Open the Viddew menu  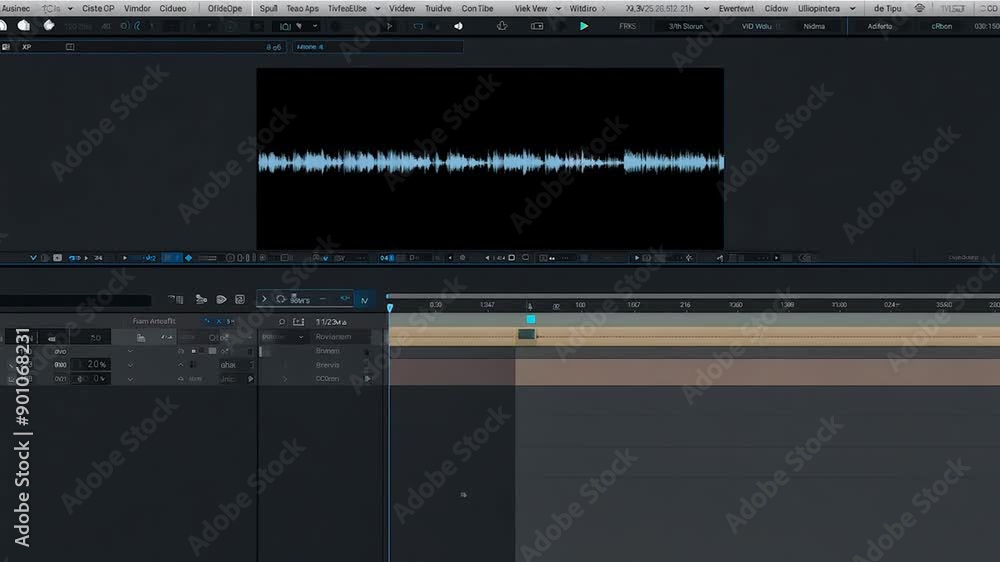402,8
